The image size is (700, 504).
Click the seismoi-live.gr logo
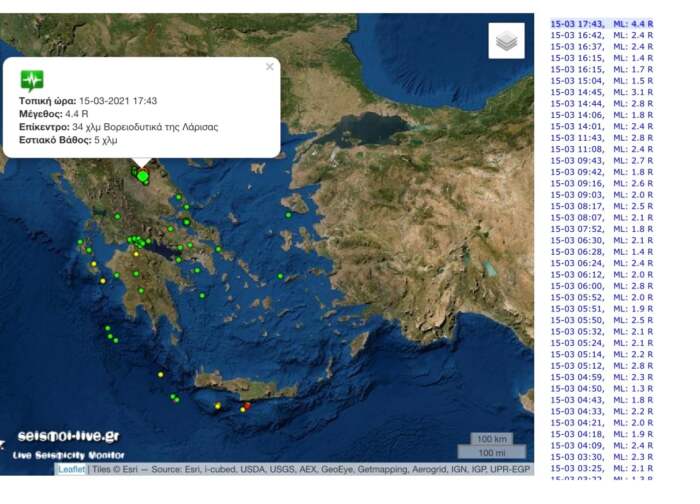coord(68,438)
